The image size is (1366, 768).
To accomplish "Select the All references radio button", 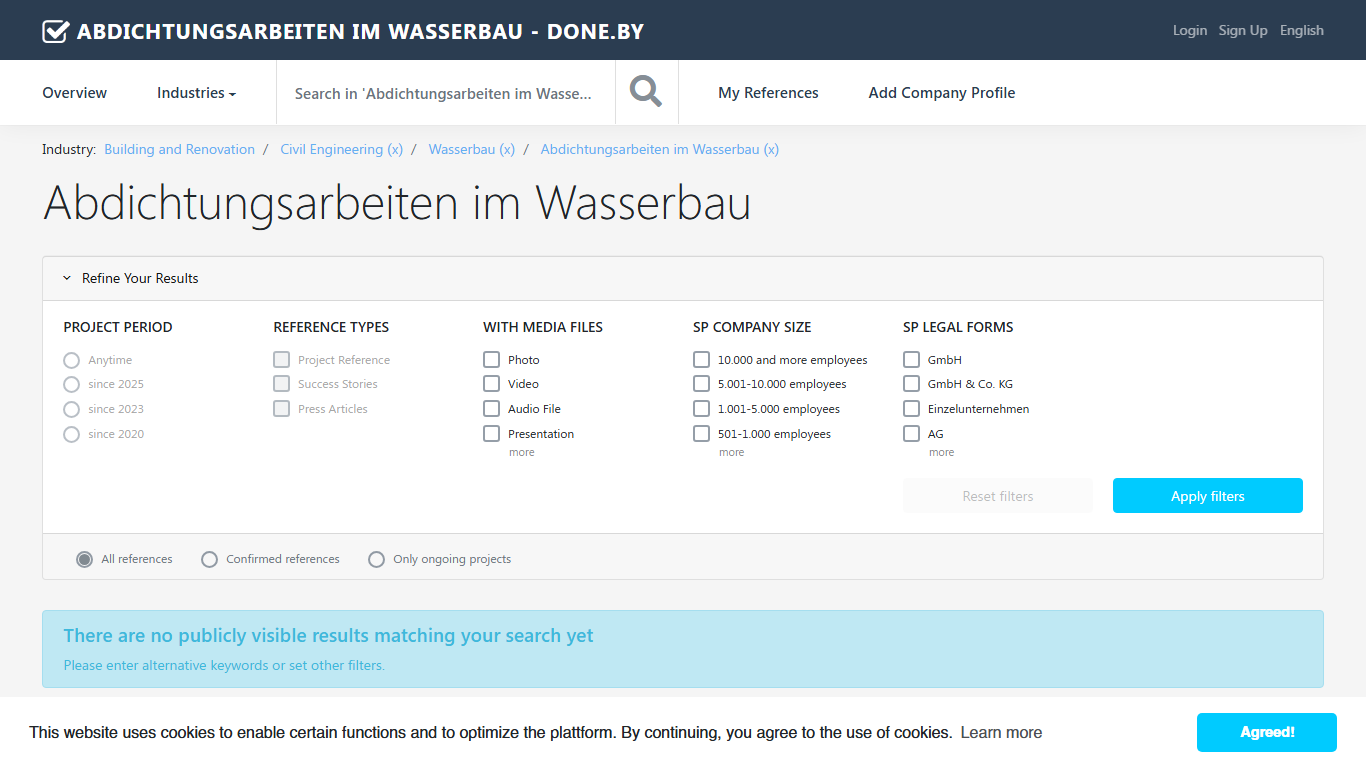I will [x=85, y=559].
